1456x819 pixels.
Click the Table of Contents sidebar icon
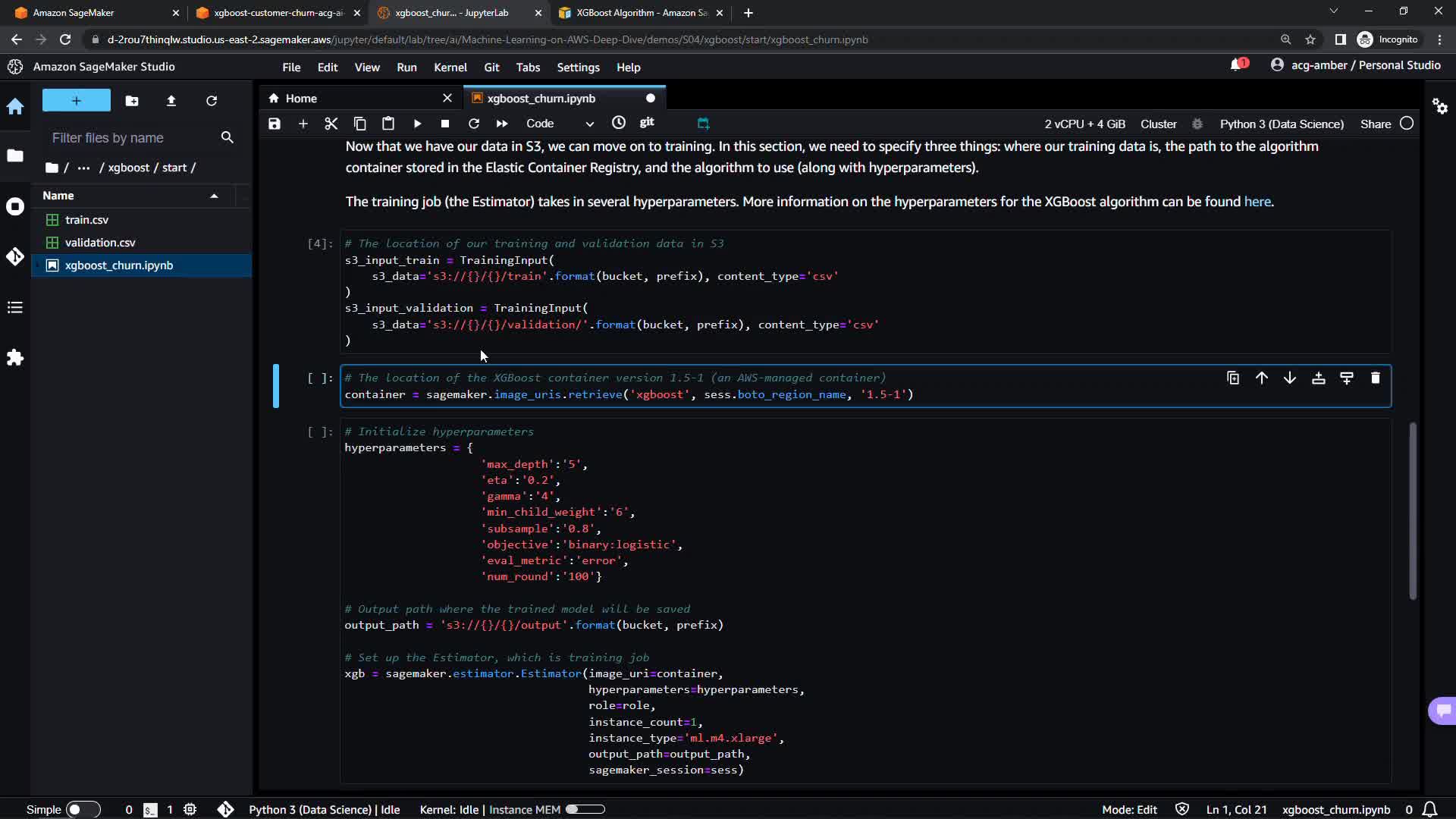(x=15, y=307)
